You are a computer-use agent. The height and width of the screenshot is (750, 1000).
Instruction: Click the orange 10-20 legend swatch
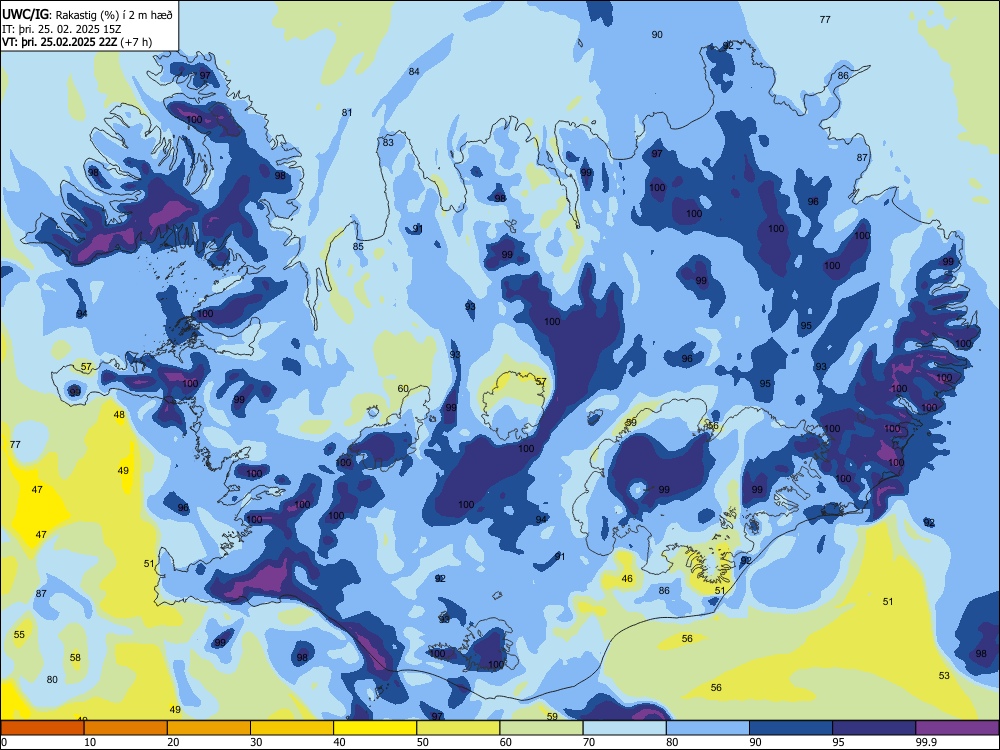click(126, 728)
